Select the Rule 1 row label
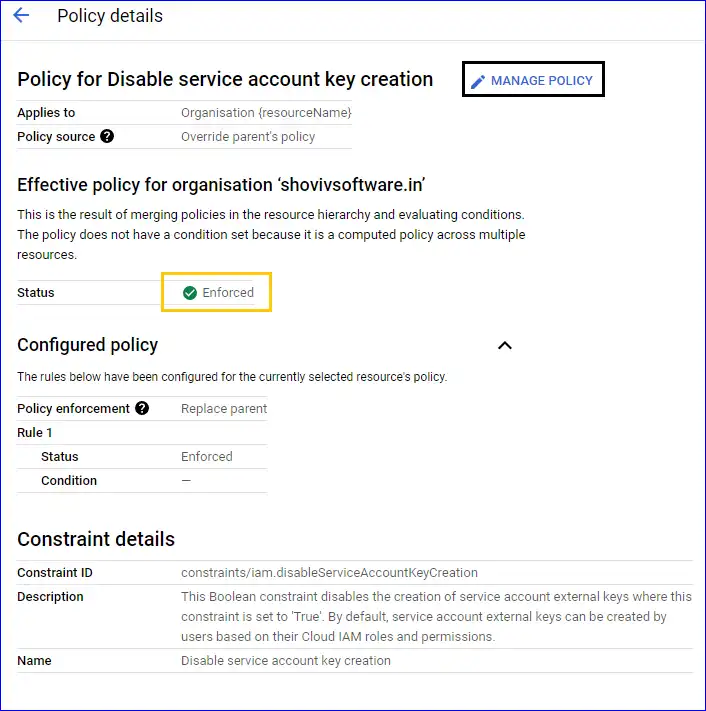Screen dimensions: 706x711 click(x=35, y=433)
